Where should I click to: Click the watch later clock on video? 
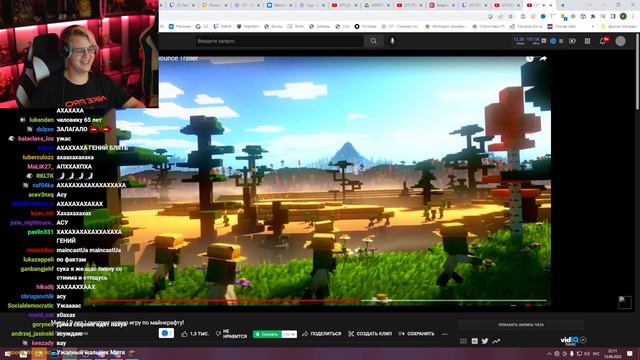pos(529,59)
